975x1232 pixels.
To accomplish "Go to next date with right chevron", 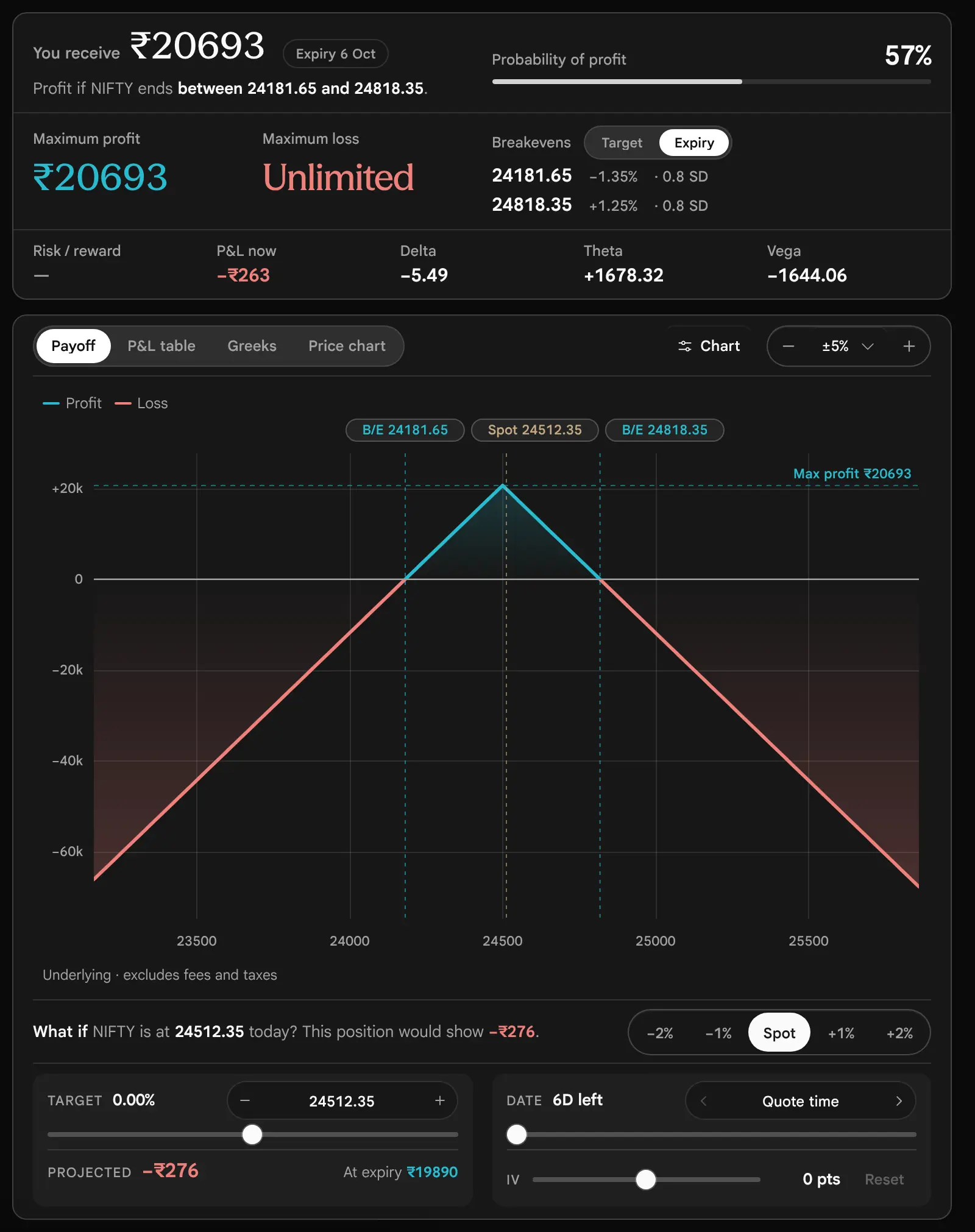I will pyautogui.click(x=899, y=1100).
